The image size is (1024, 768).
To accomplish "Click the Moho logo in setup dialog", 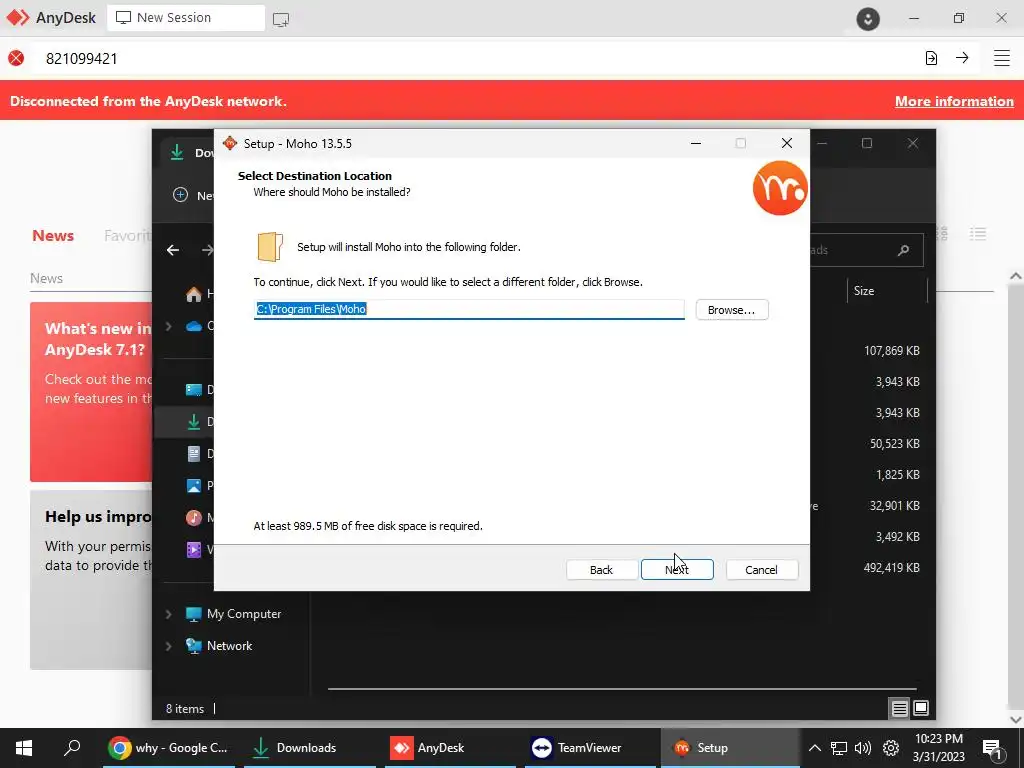I will [780, 188].
